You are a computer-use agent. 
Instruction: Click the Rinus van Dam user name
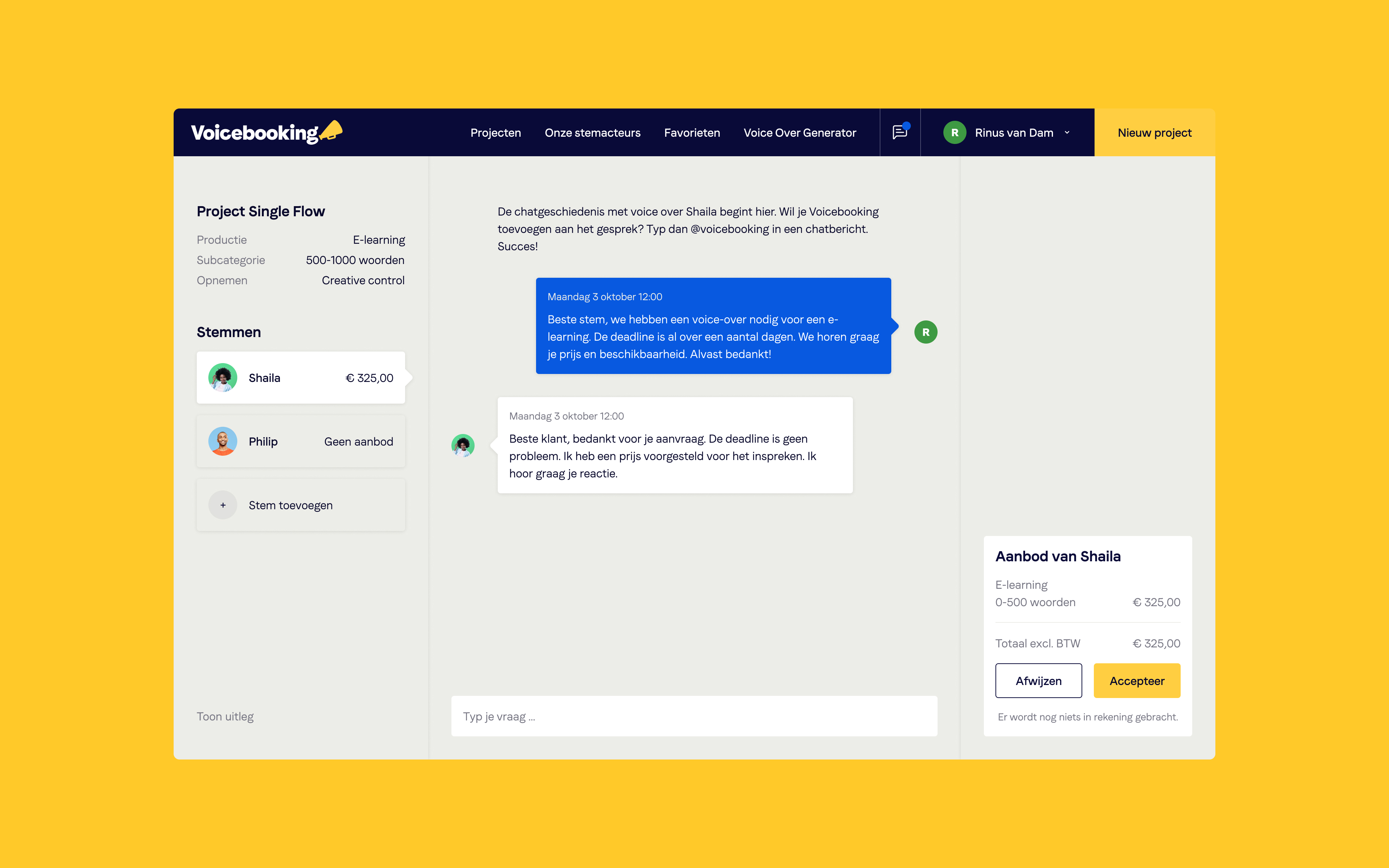coord(1014,133)
